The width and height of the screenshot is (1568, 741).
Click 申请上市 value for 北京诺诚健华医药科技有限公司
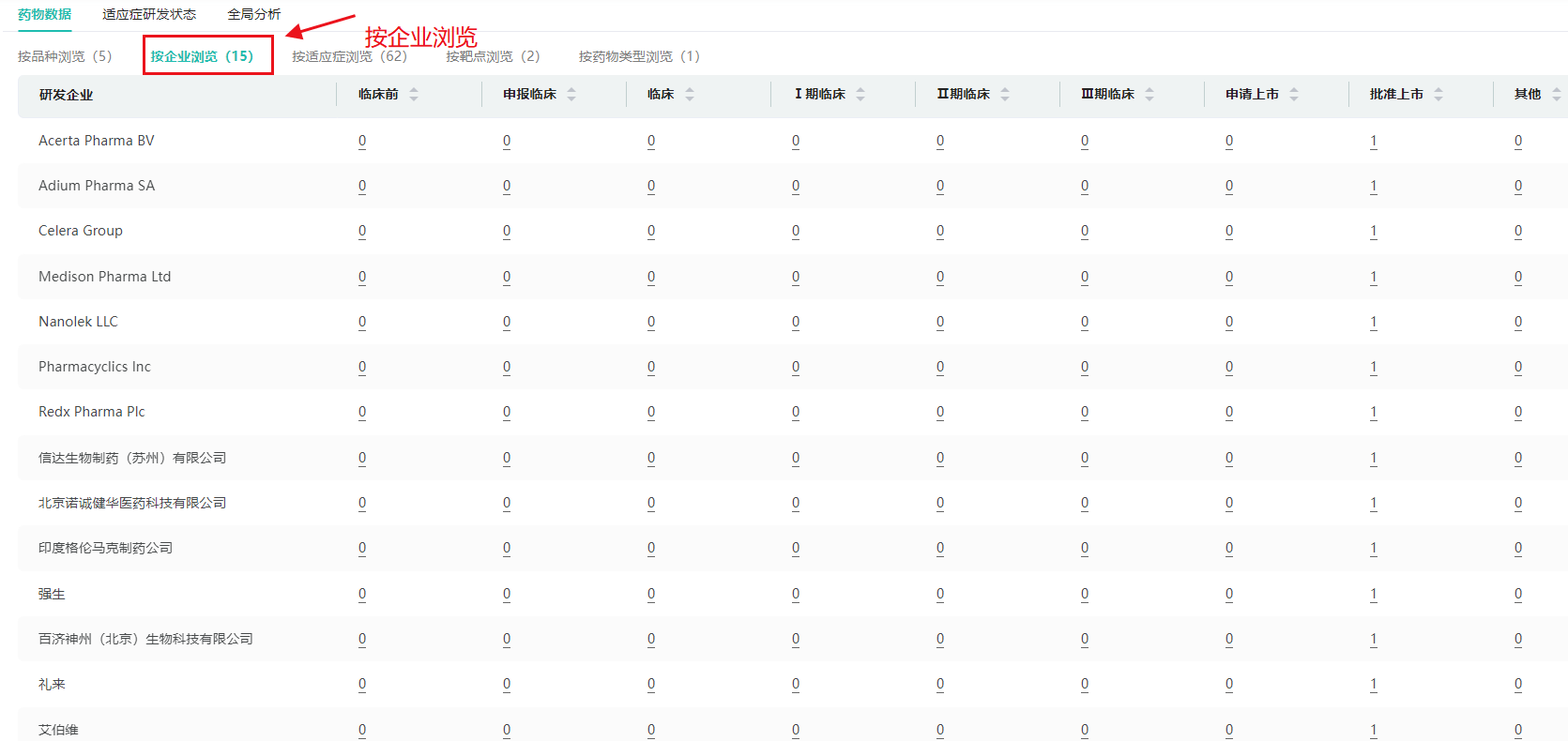pyautogui.click(x=1229, y=504)
